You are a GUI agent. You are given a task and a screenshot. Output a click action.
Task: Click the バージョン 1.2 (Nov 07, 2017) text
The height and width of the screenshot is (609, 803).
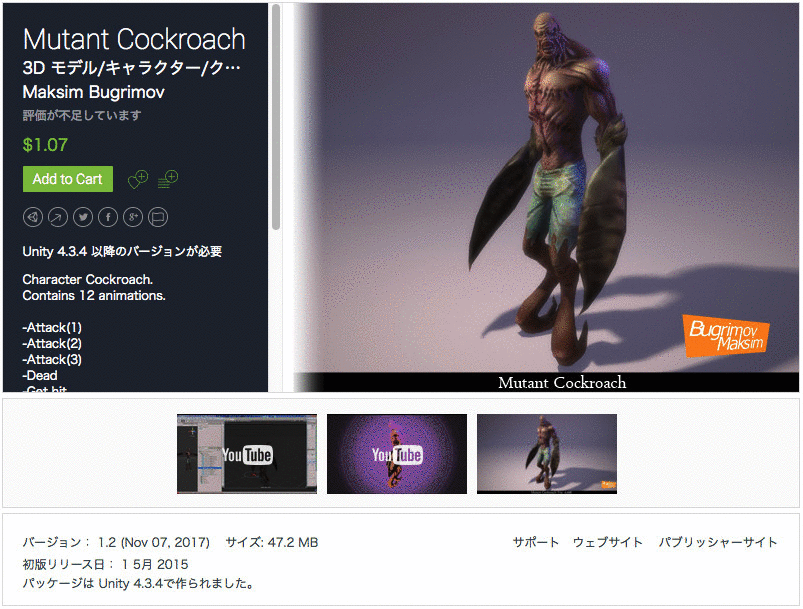(x=116, y=542)
